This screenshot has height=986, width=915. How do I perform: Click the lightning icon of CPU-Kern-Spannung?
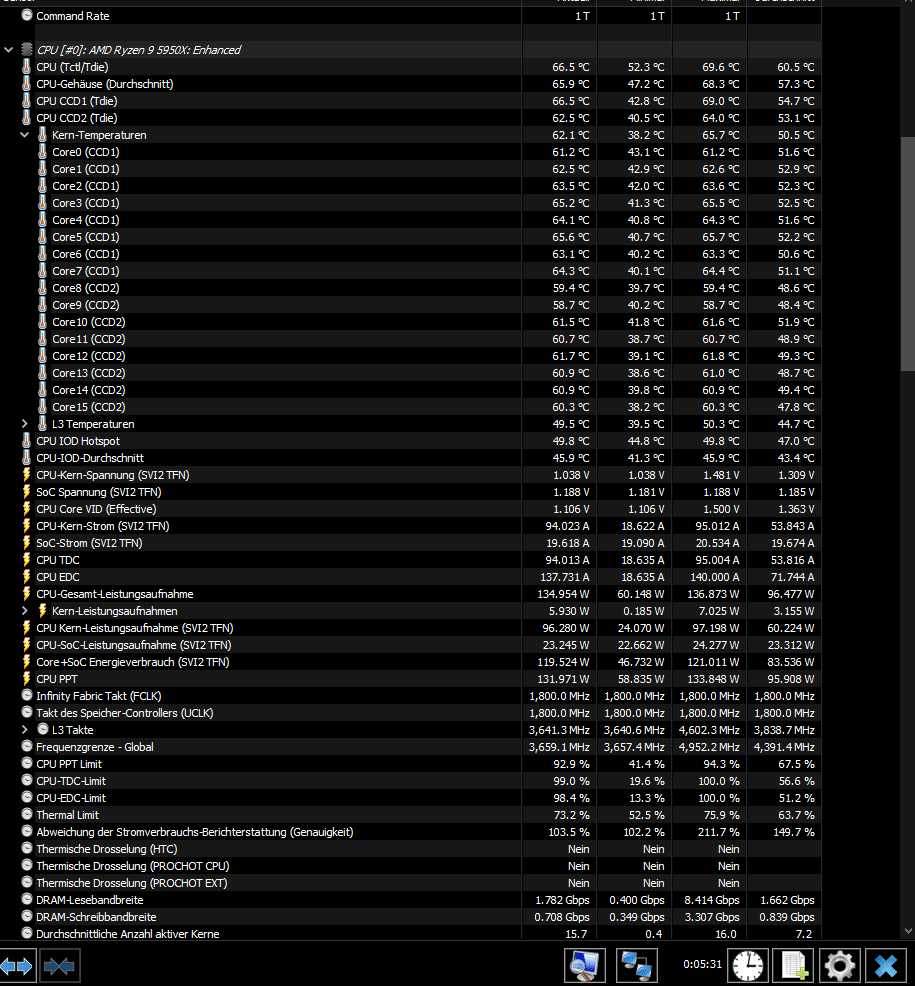26,475
